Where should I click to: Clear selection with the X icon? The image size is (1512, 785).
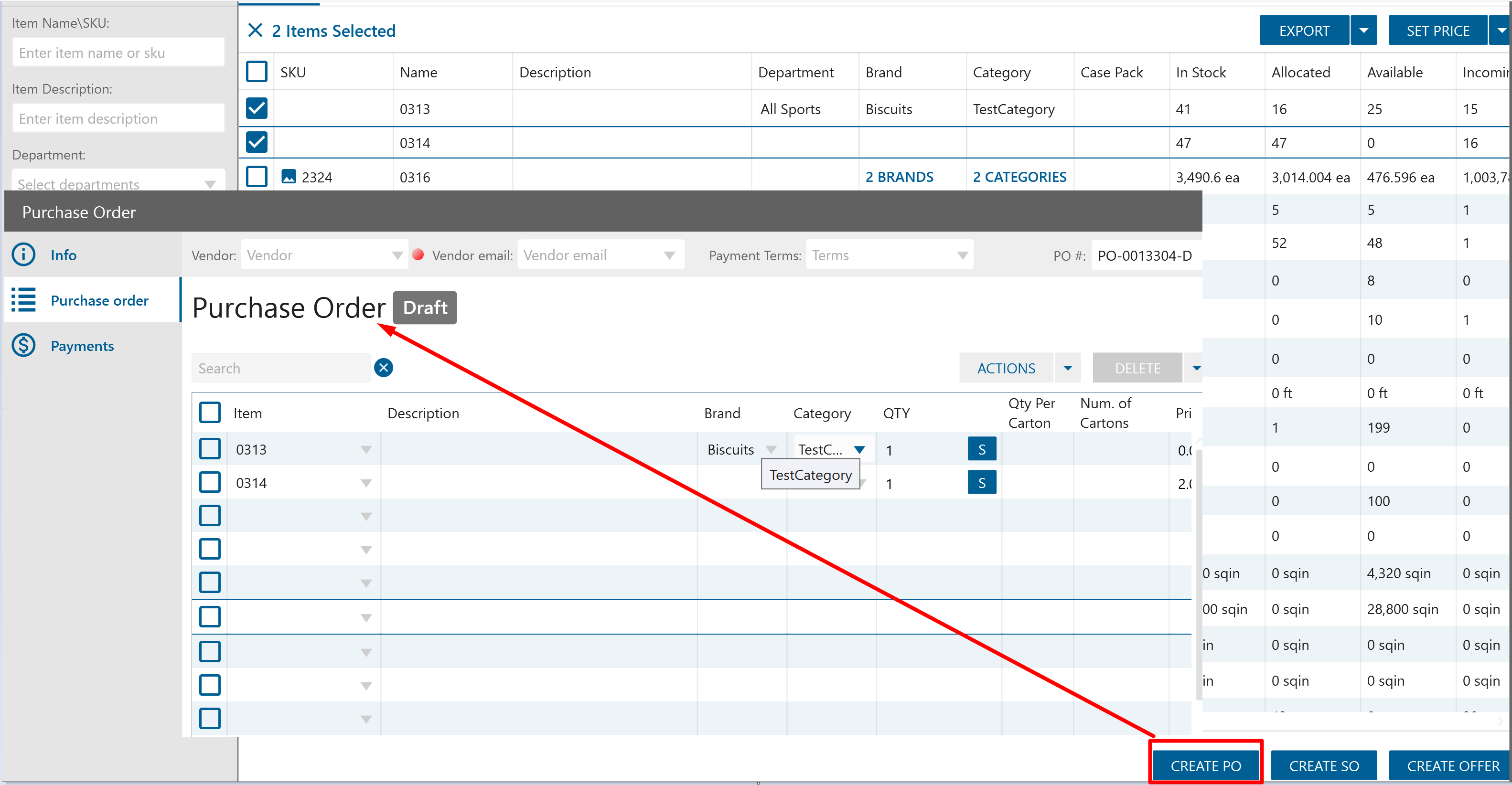point(255,31)
